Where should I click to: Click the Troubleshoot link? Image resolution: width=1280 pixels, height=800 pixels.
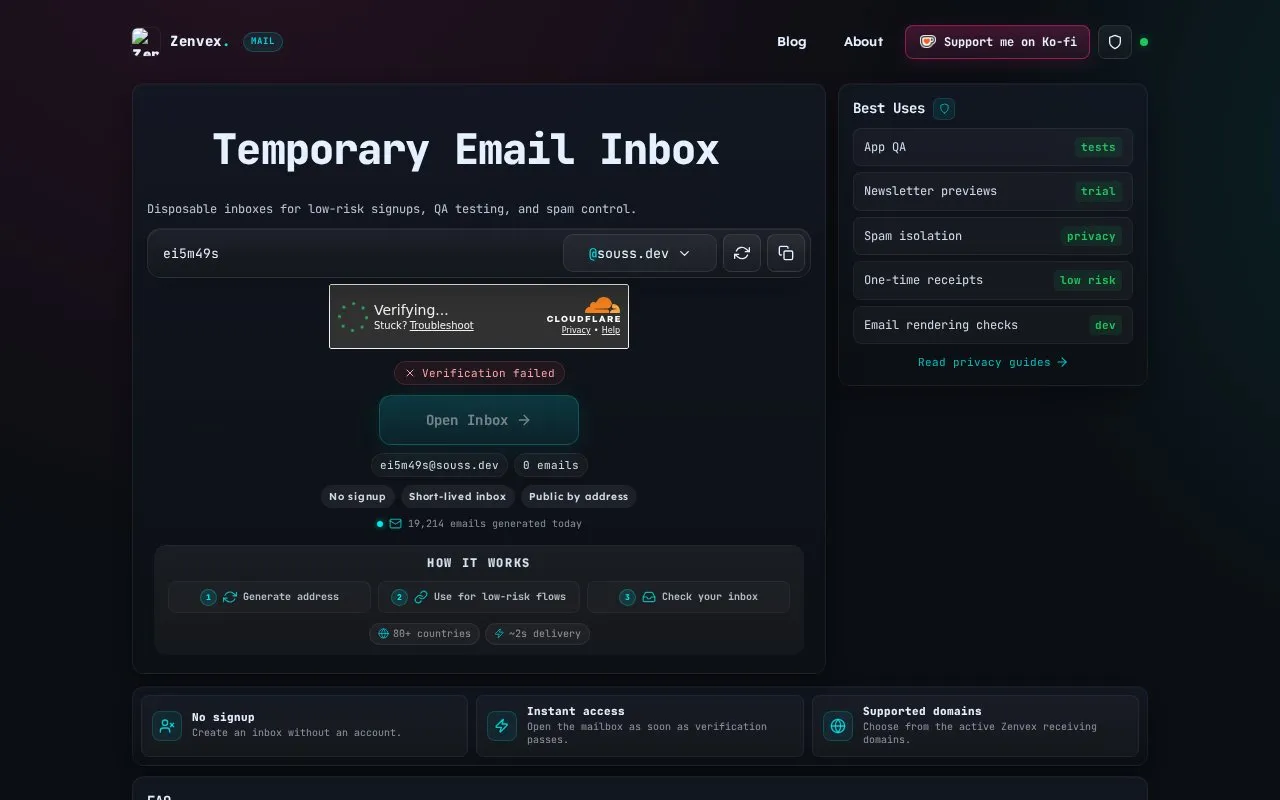[441, 325]
